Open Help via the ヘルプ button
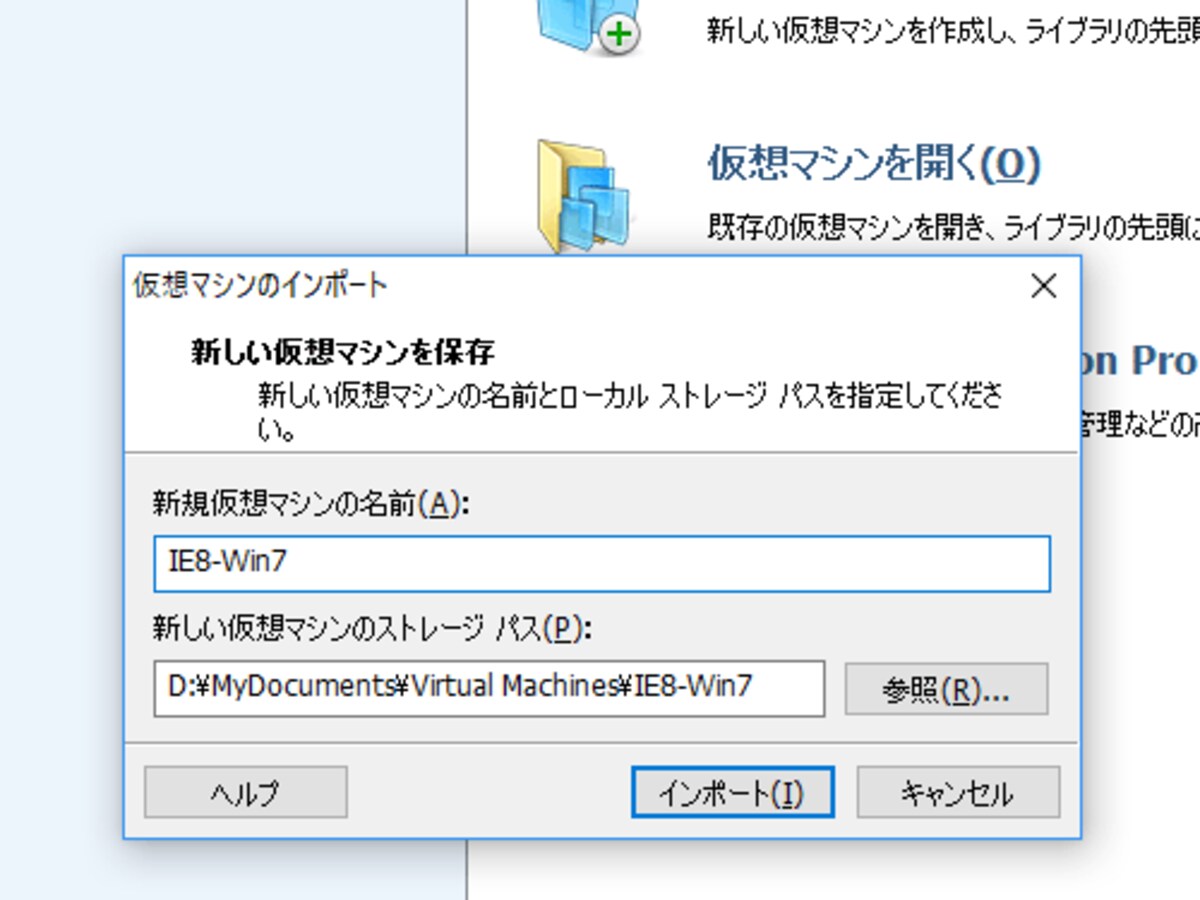Screen dimensions: 1200x900 pyautogui.click(x=246, y=793)
